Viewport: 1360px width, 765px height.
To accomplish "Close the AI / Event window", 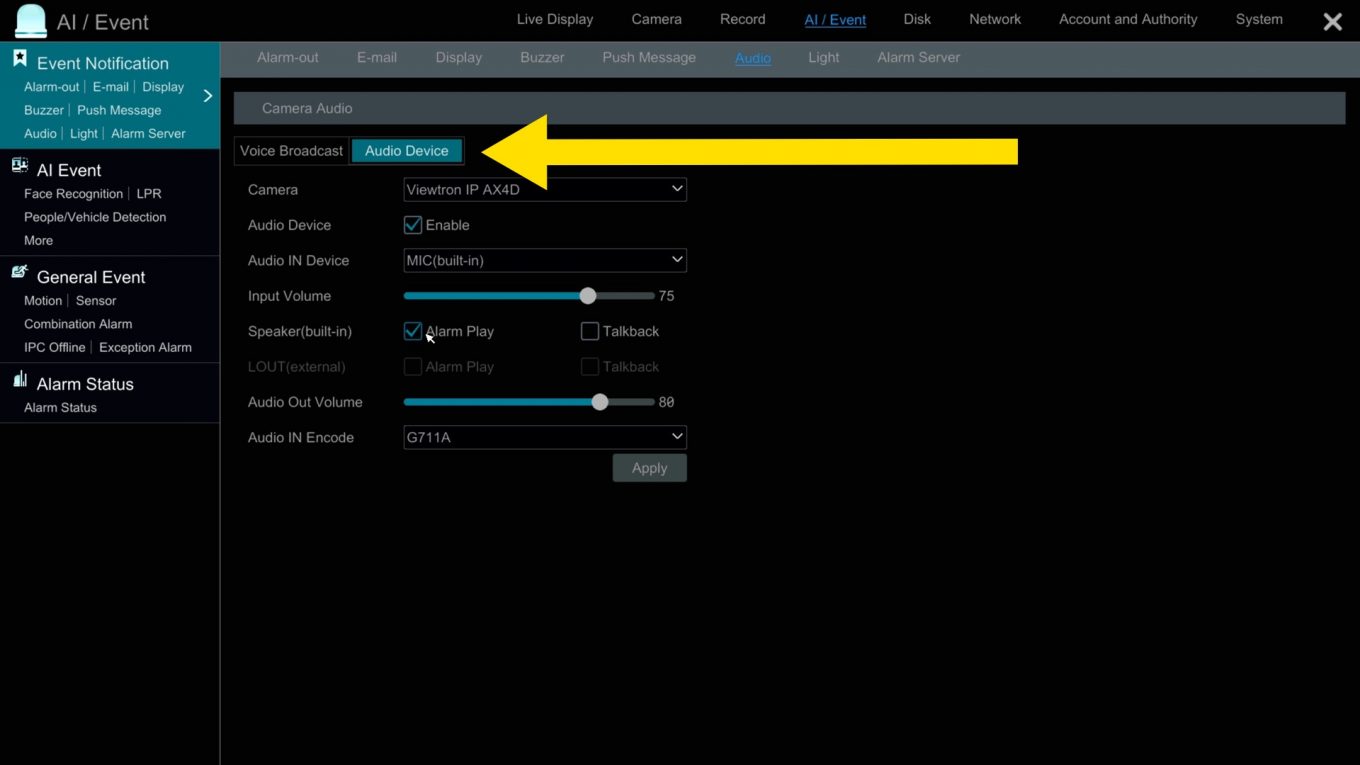I will point(1332,22).
